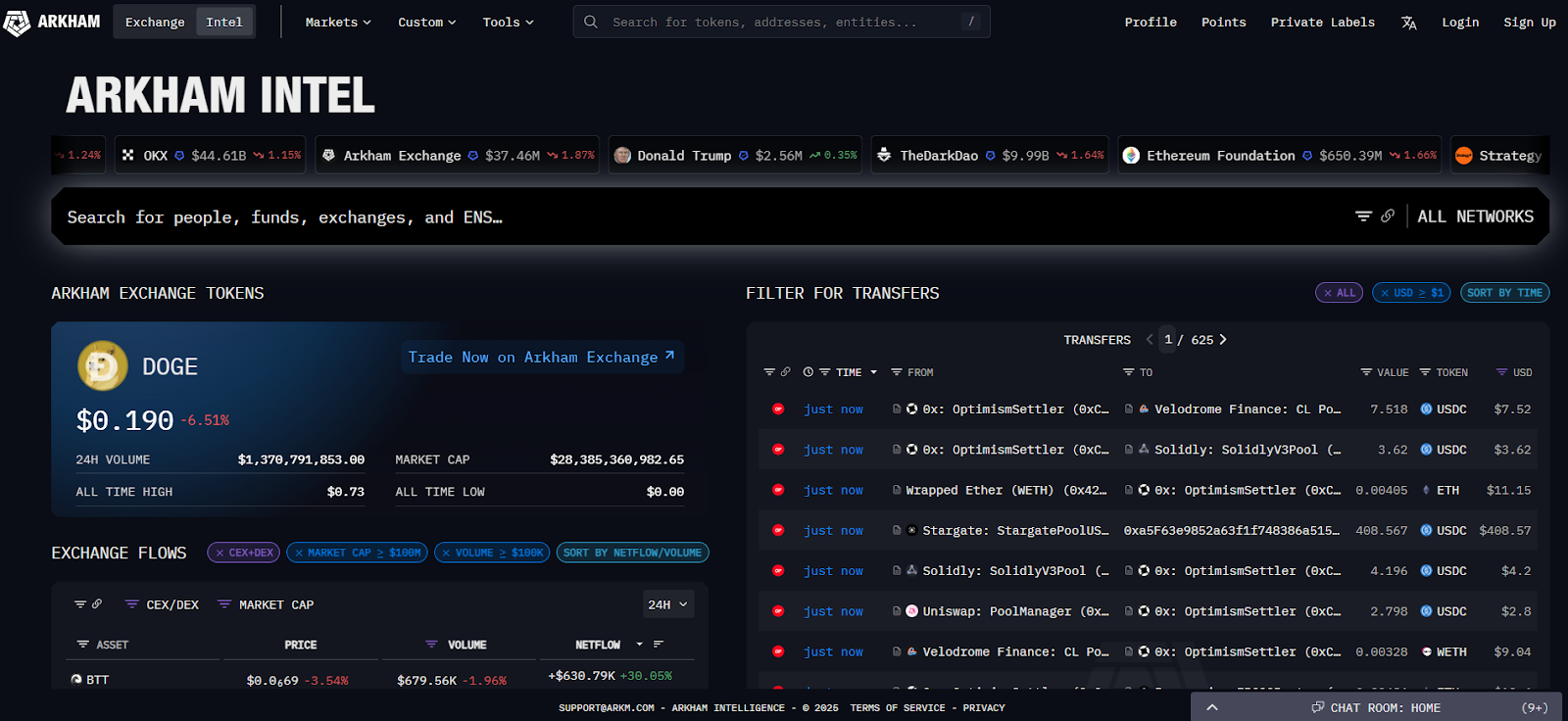The width and height of the screenshot is (1568, 721).
Task: Click the Optimism chain icon in first transfer row
Action: click(778, 409)
